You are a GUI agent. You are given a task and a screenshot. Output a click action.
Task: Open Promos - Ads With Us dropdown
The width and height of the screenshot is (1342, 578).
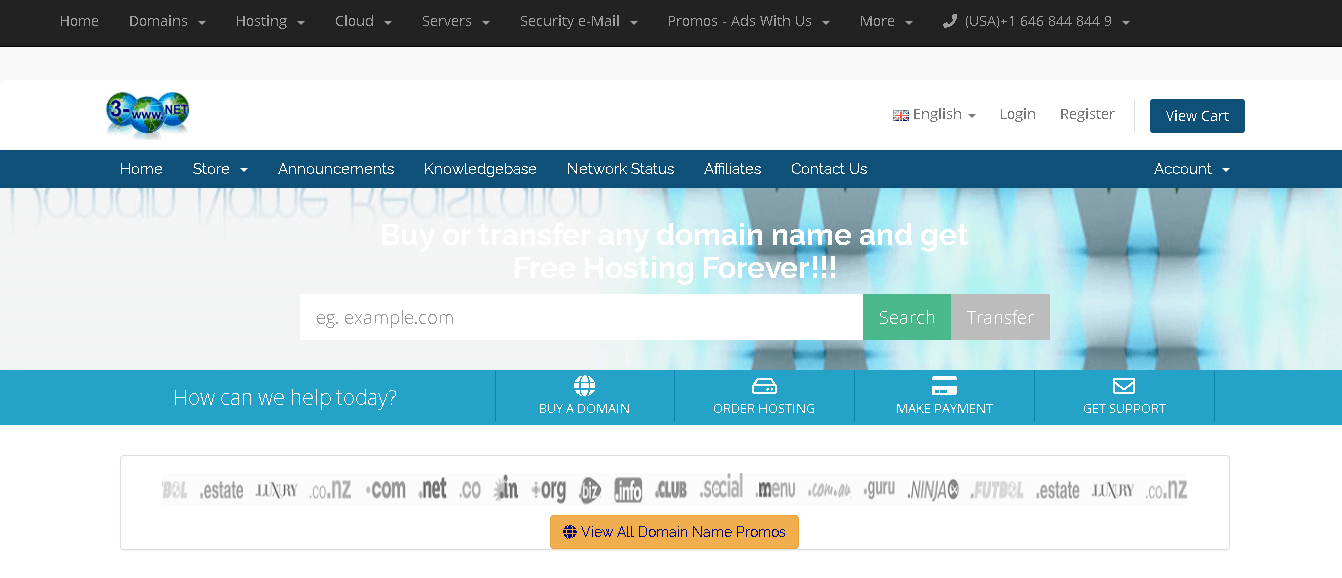[x=749, y=21]
